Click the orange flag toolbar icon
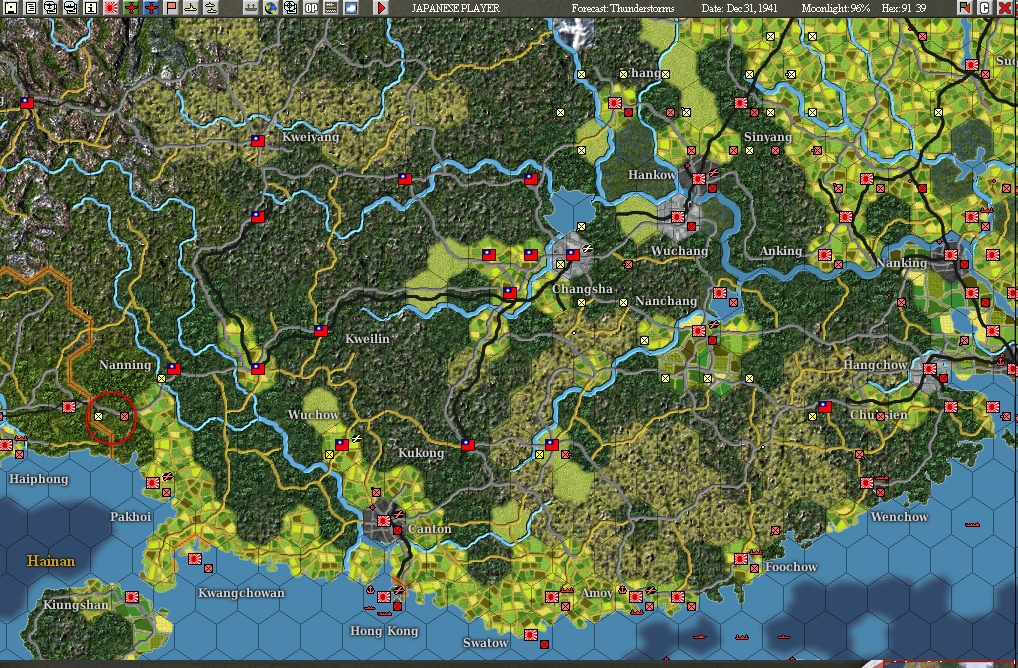 [x=171, y=8]
